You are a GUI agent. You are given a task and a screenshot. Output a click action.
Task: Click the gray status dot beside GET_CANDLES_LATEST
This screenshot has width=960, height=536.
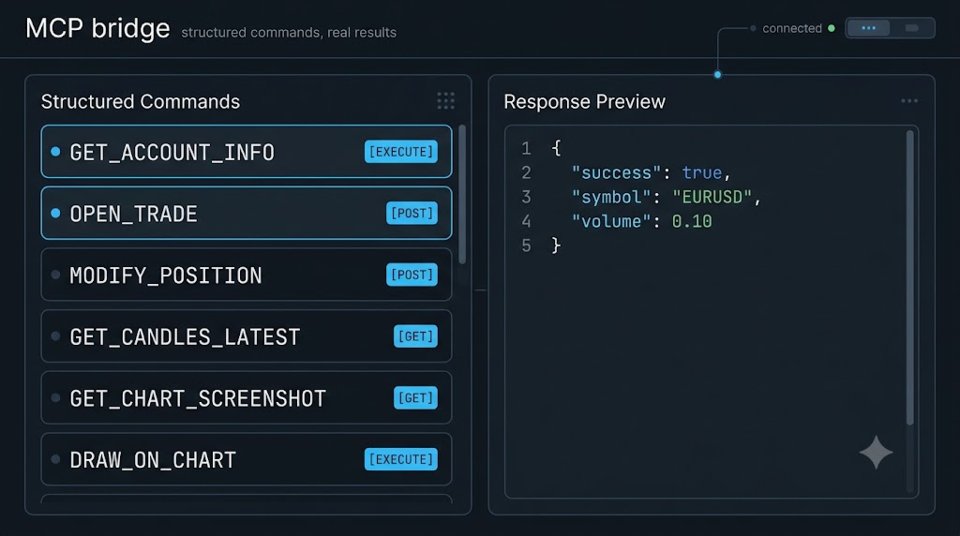tap(56, 336)
